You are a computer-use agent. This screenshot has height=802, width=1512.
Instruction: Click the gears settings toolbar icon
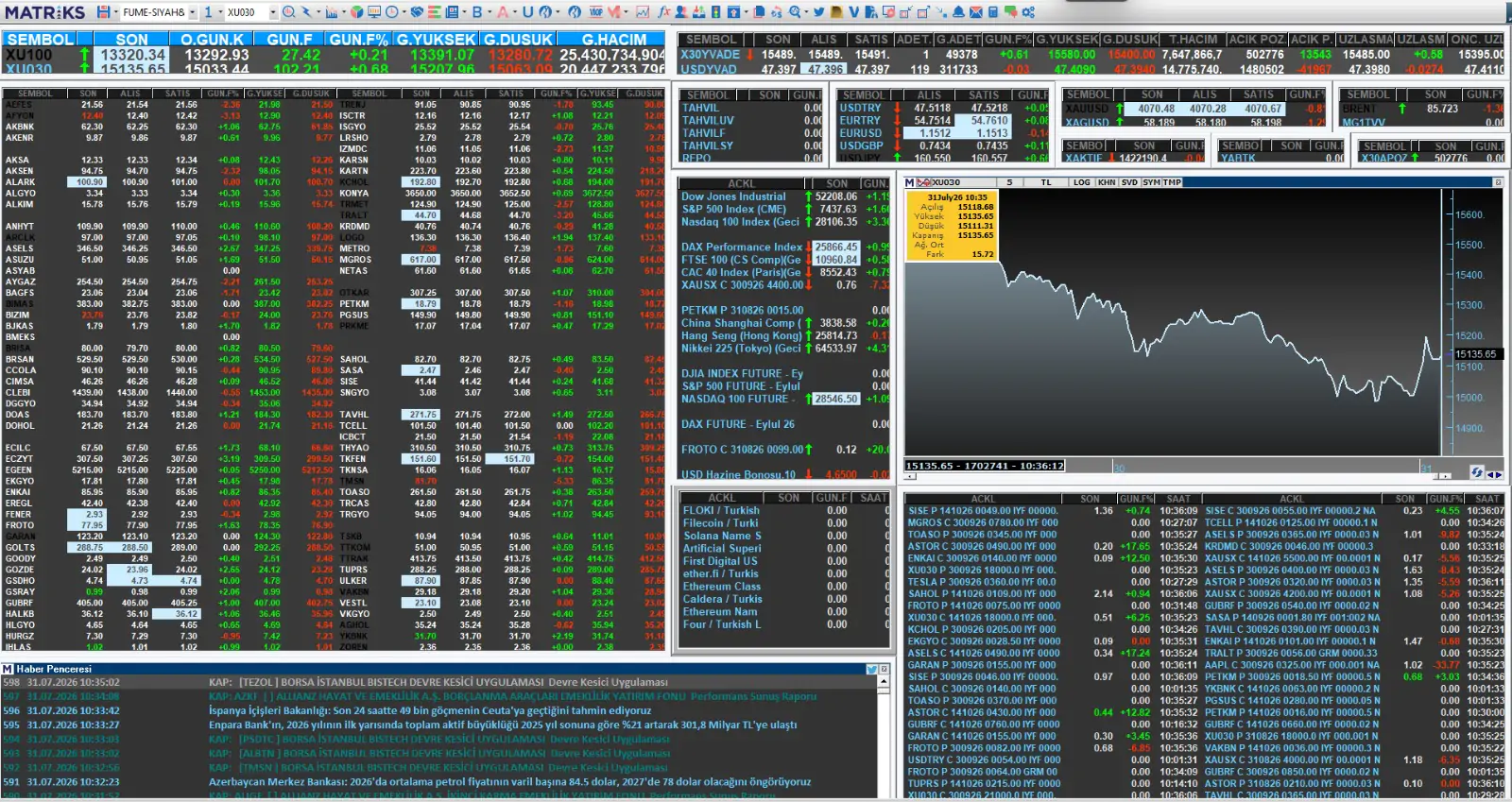click(1028, 12)
